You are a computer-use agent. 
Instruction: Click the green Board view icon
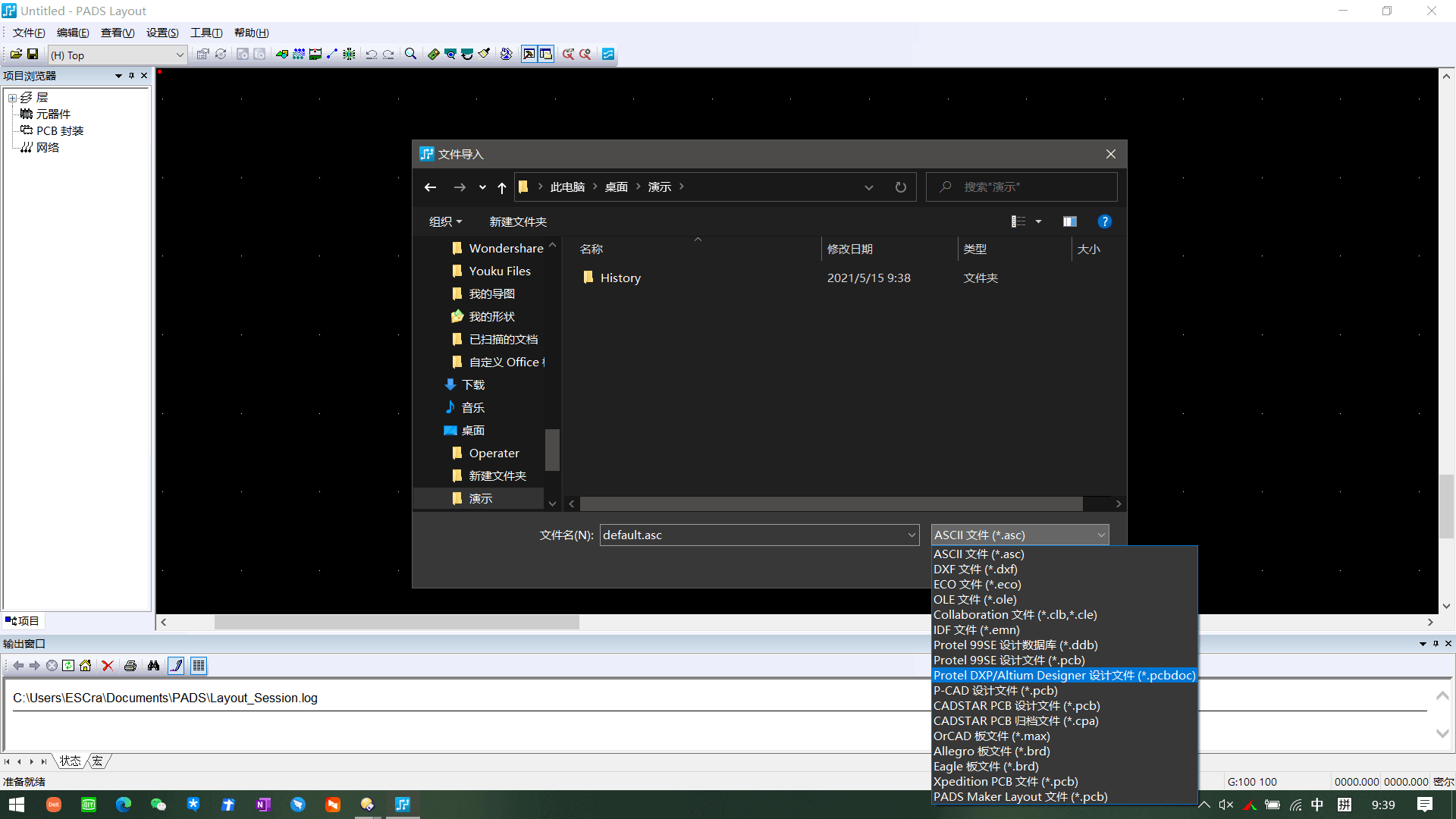pyautogui.click(x=433, y=54)
